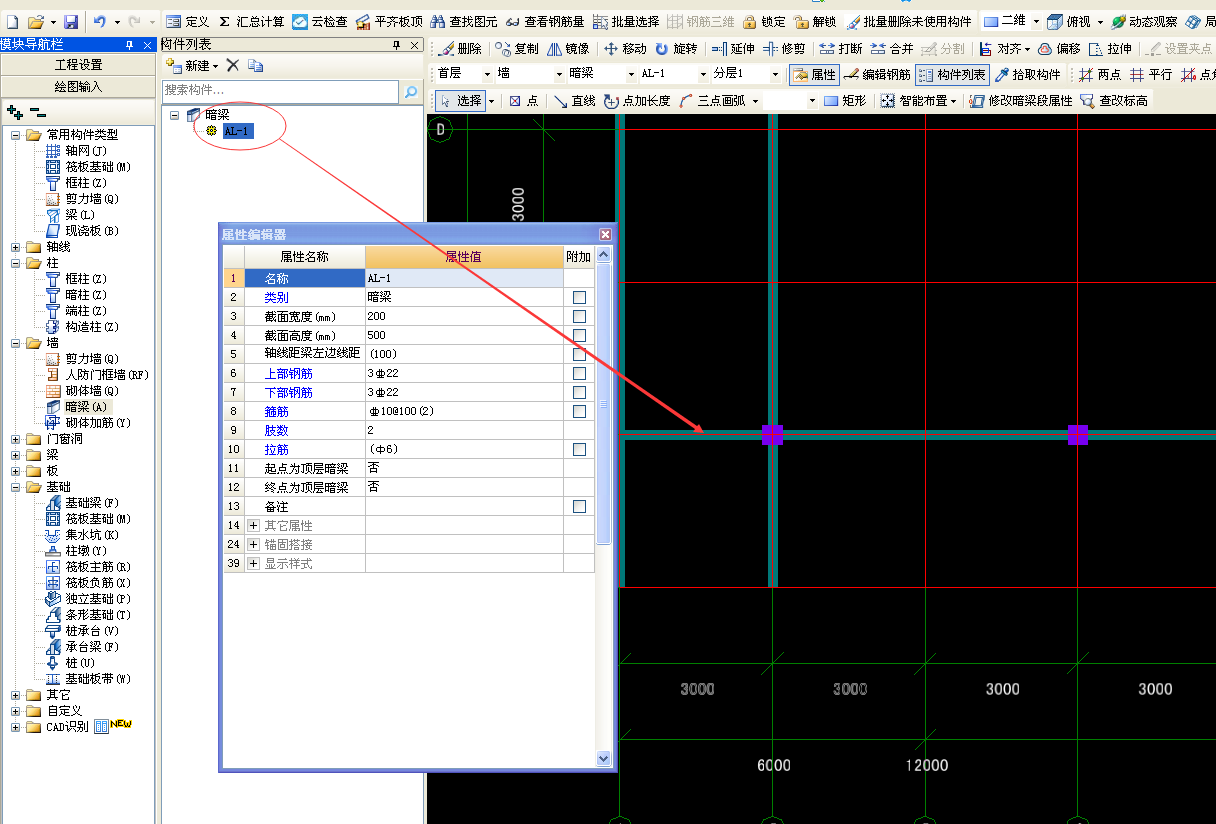Collapse the 基础 tree folder

tap(16, 487)
